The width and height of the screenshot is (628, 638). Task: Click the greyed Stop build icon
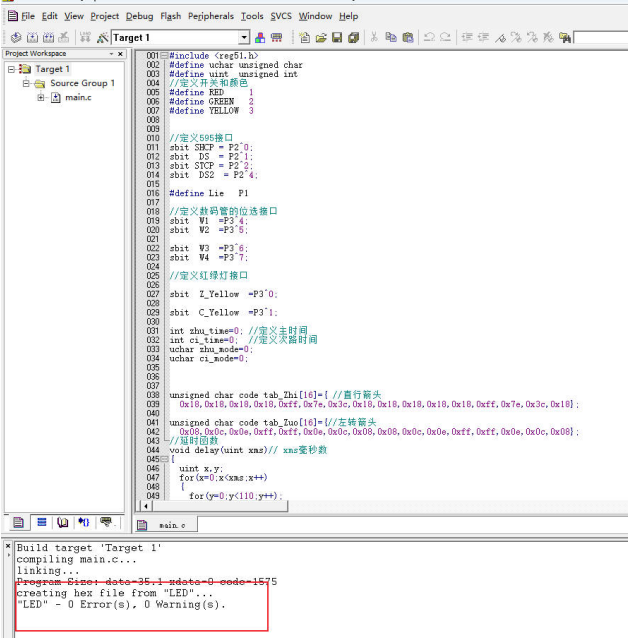pos(64,38)
